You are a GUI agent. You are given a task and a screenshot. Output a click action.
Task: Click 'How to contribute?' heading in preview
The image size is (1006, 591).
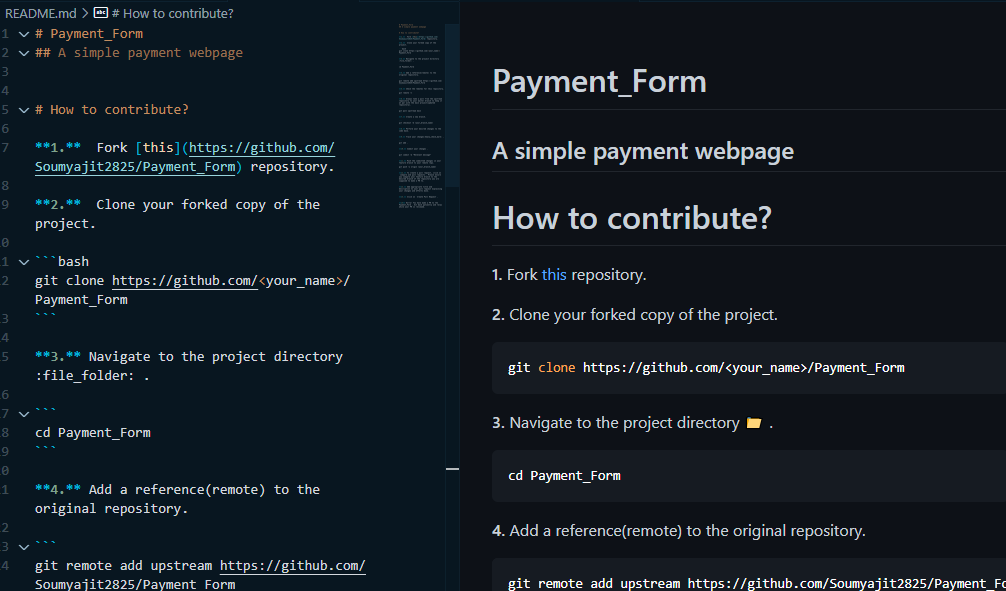[632, 219]
